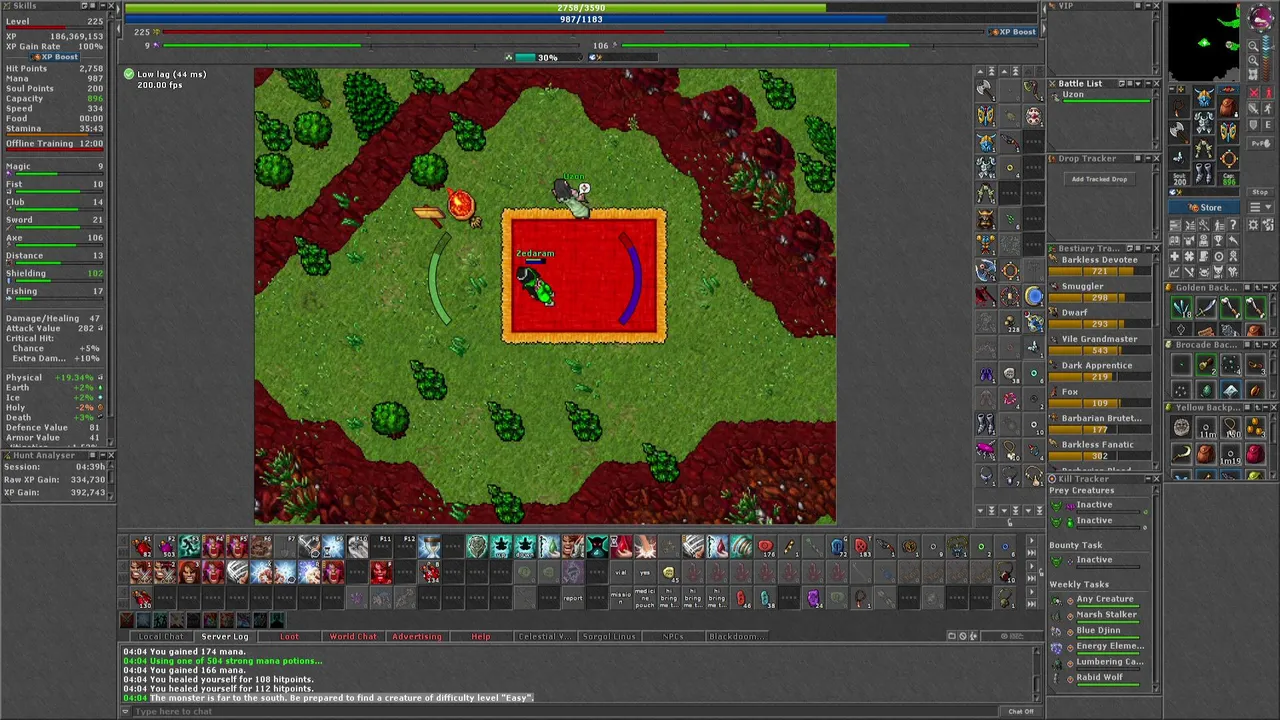This screenshot has width=1280, height=720.
Task: Click red rune hotkey count 176
Action: [766, 546]
